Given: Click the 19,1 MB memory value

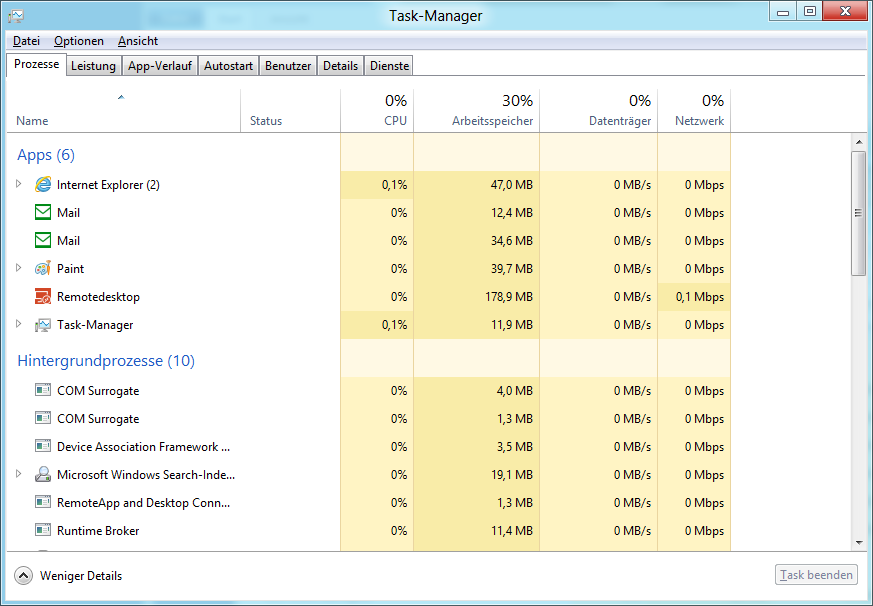Looking at the screenshot, I should 512,475.
